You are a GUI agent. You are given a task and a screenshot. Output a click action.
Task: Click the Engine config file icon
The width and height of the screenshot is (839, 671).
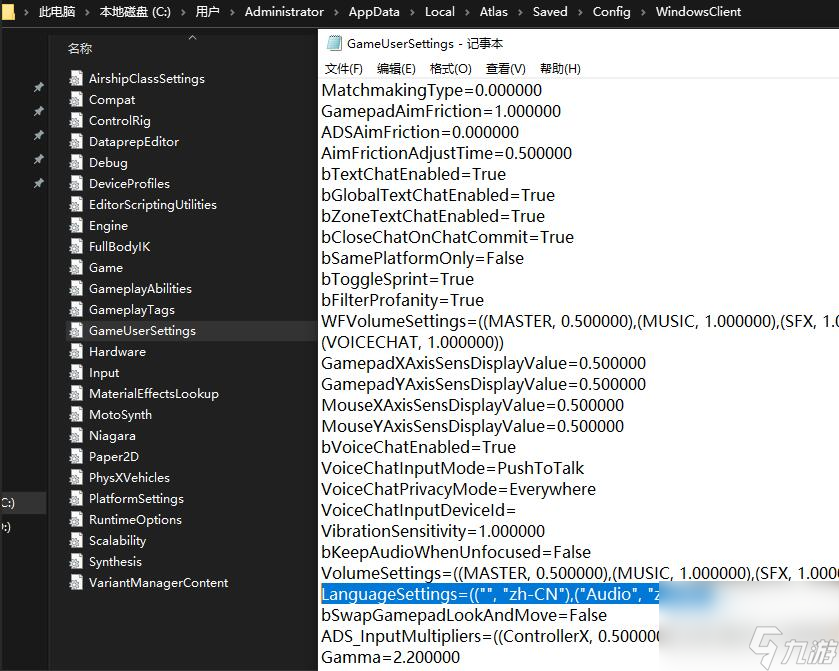click(x=76, y=226)
